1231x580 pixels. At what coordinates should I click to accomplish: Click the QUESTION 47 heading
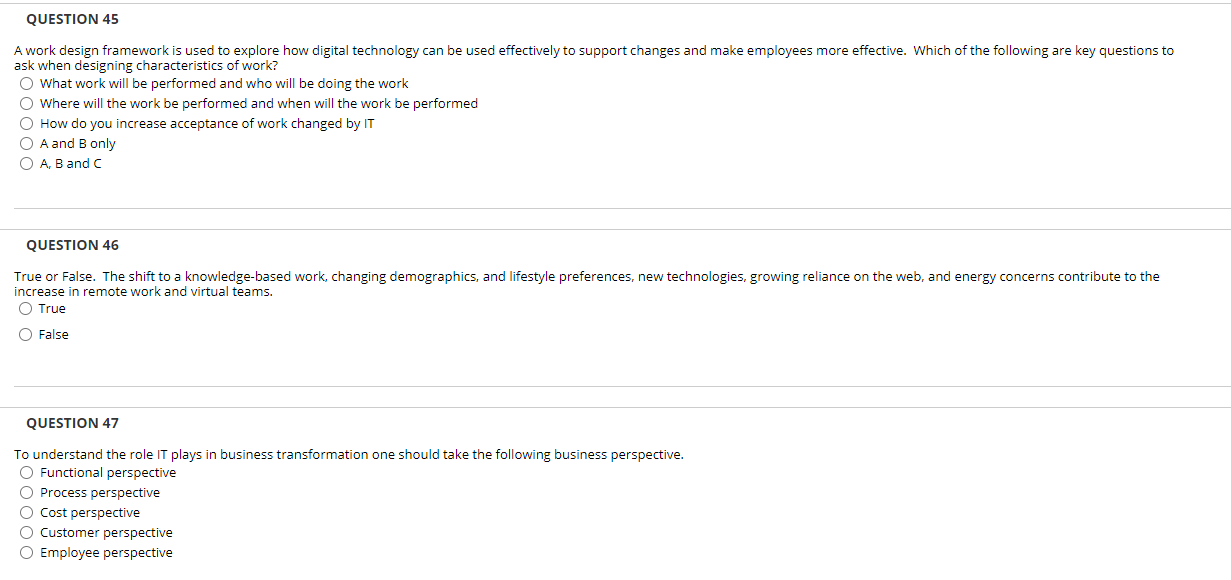pyautogui.click(x=72, y=423)
